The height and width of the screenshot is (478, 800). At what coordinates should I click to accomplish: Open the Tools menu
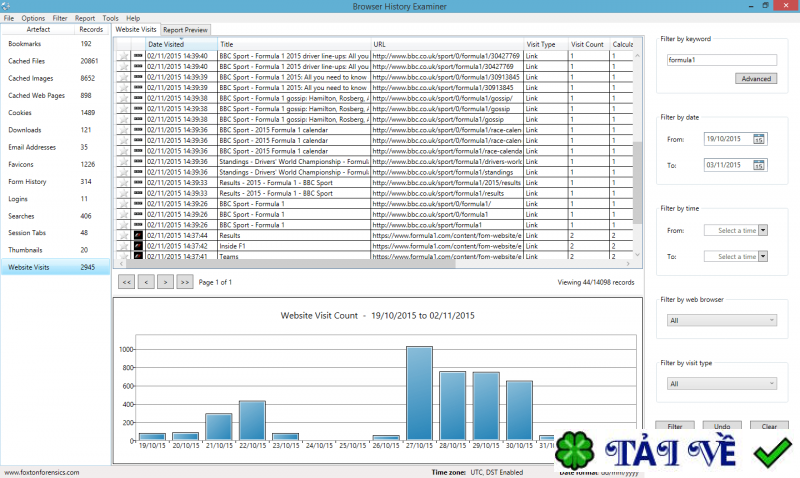click(110, 18)
